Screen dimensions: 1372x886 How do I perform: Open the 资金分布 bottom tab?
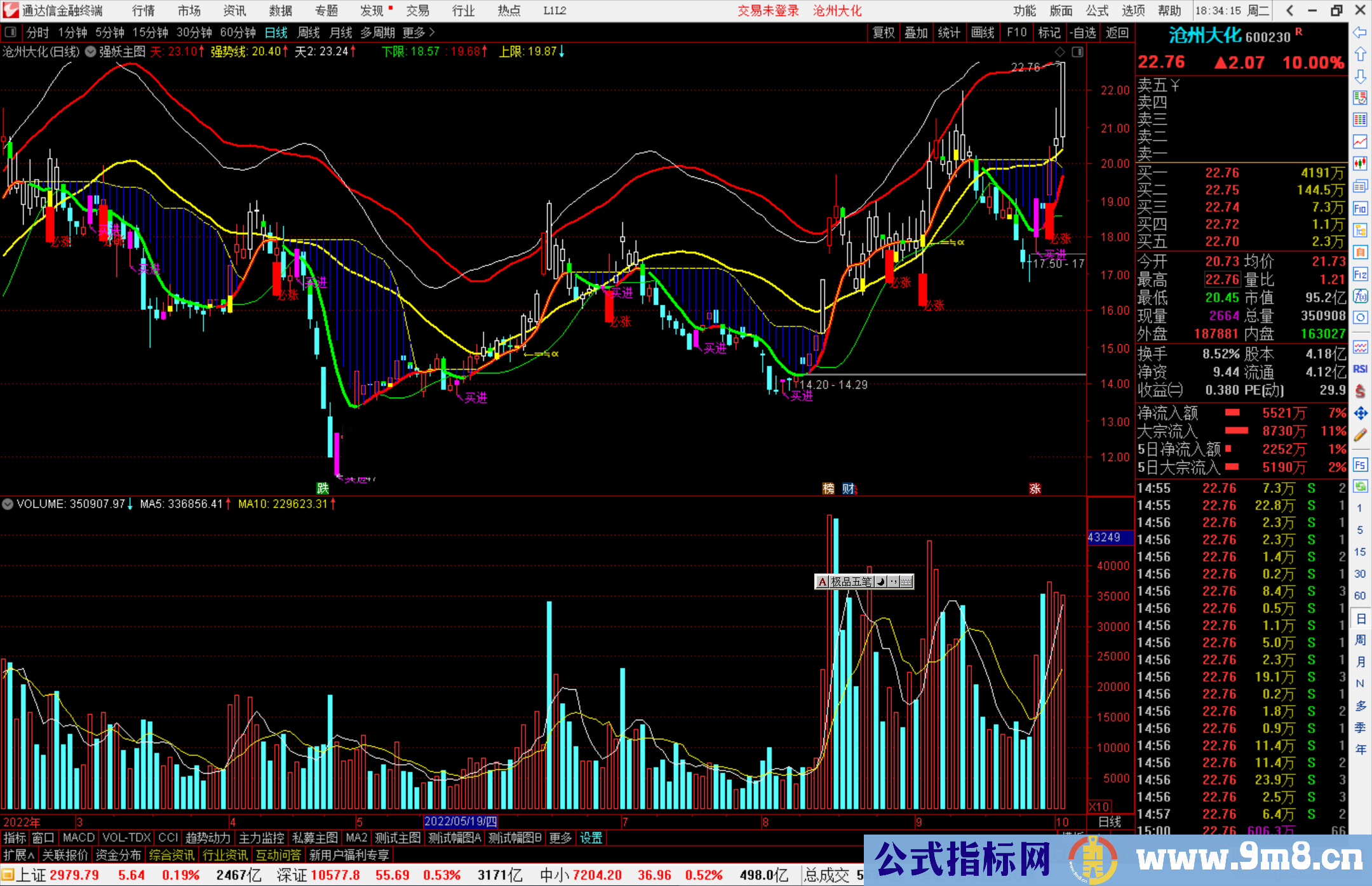(x=118, y=856)
